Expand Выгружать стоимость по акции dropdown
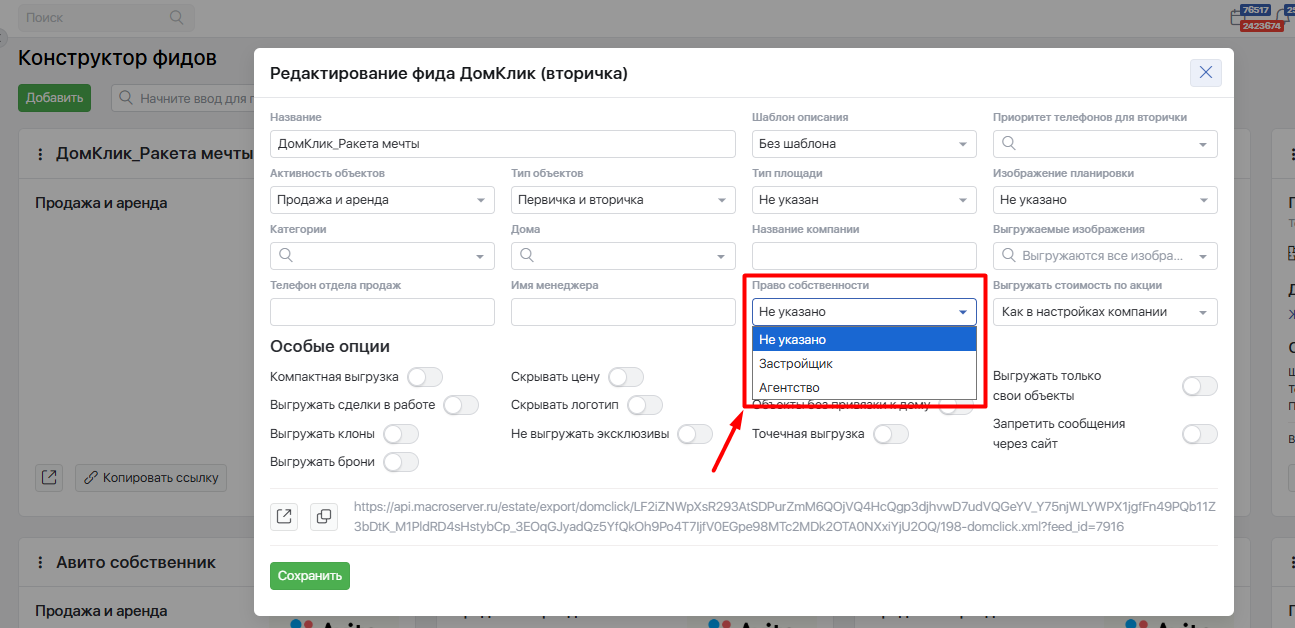Screen dimensions: 1295x628 (x=1105, y=312)
